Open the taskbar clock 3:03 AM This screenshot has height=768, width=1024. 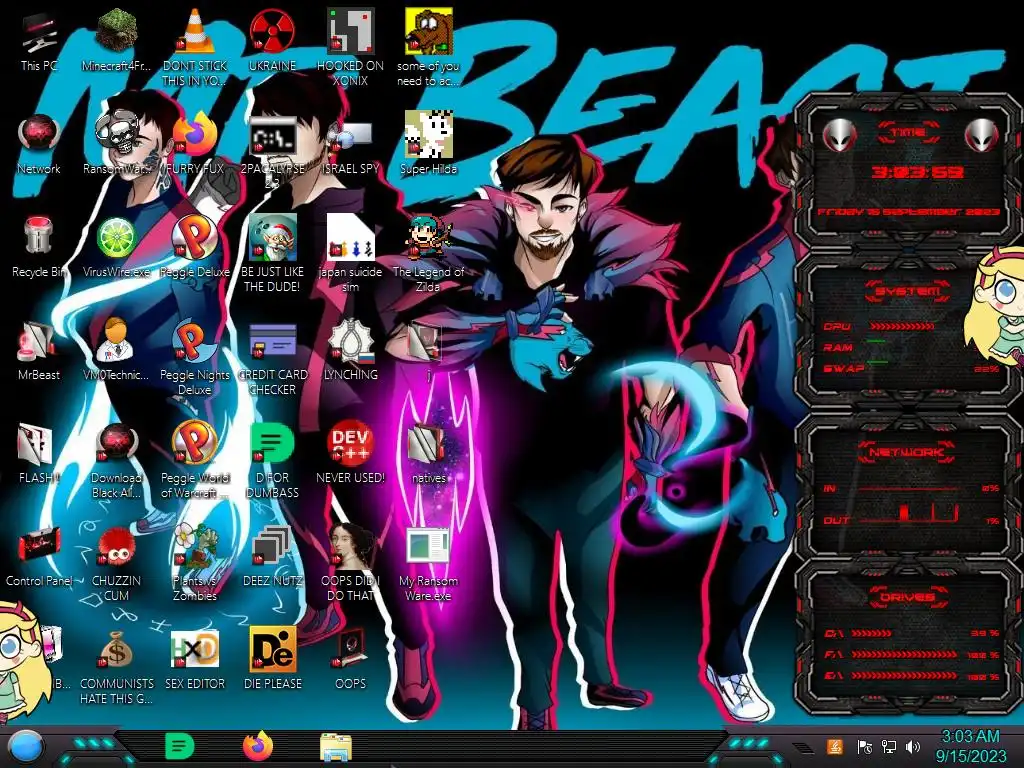[x=970, y=746]
